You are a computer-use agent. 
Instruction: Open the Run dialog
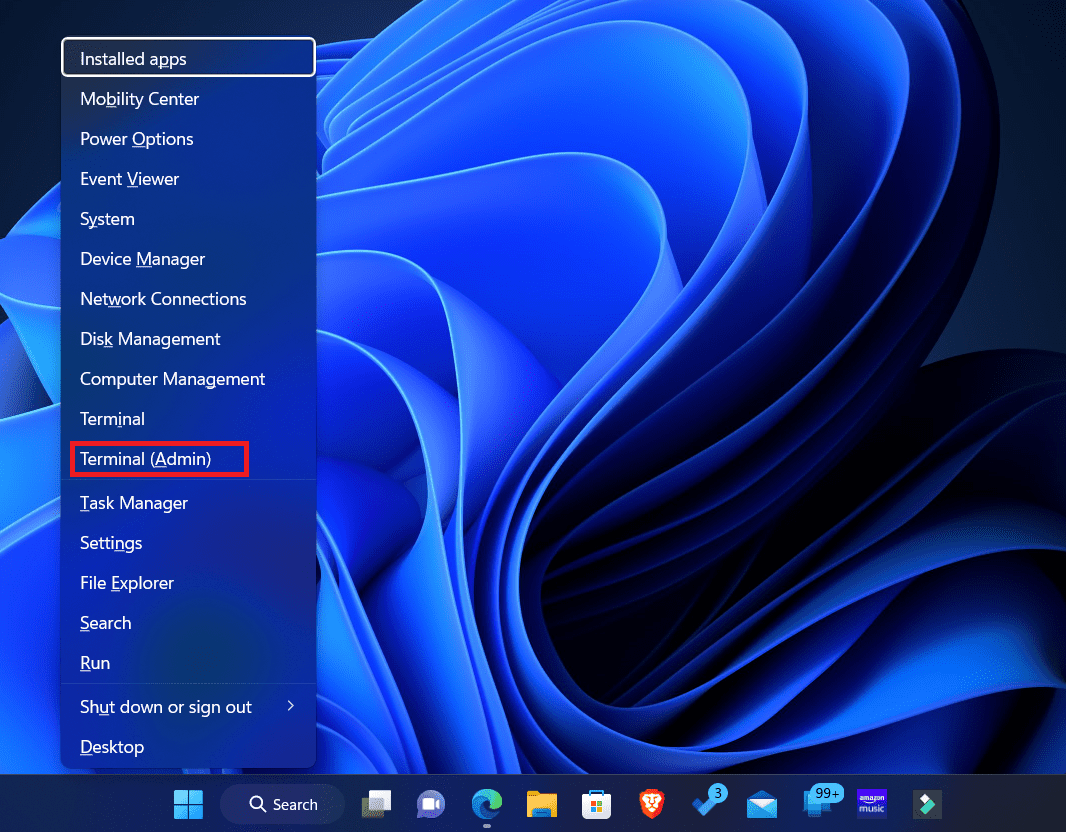pos(94,663)
